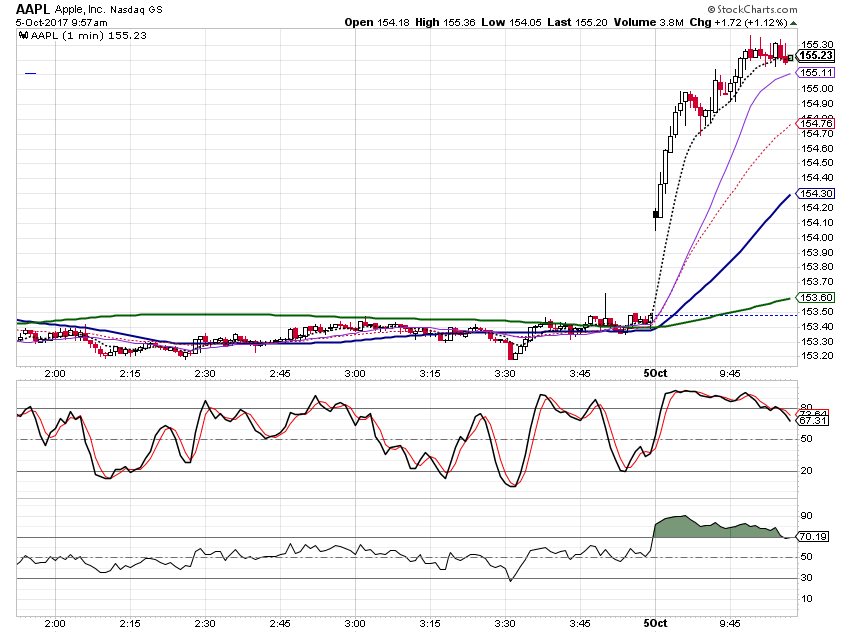Click the 154.50 price axis label
The width and height of the screenshot is (850, 633).
tap(817, 163)
